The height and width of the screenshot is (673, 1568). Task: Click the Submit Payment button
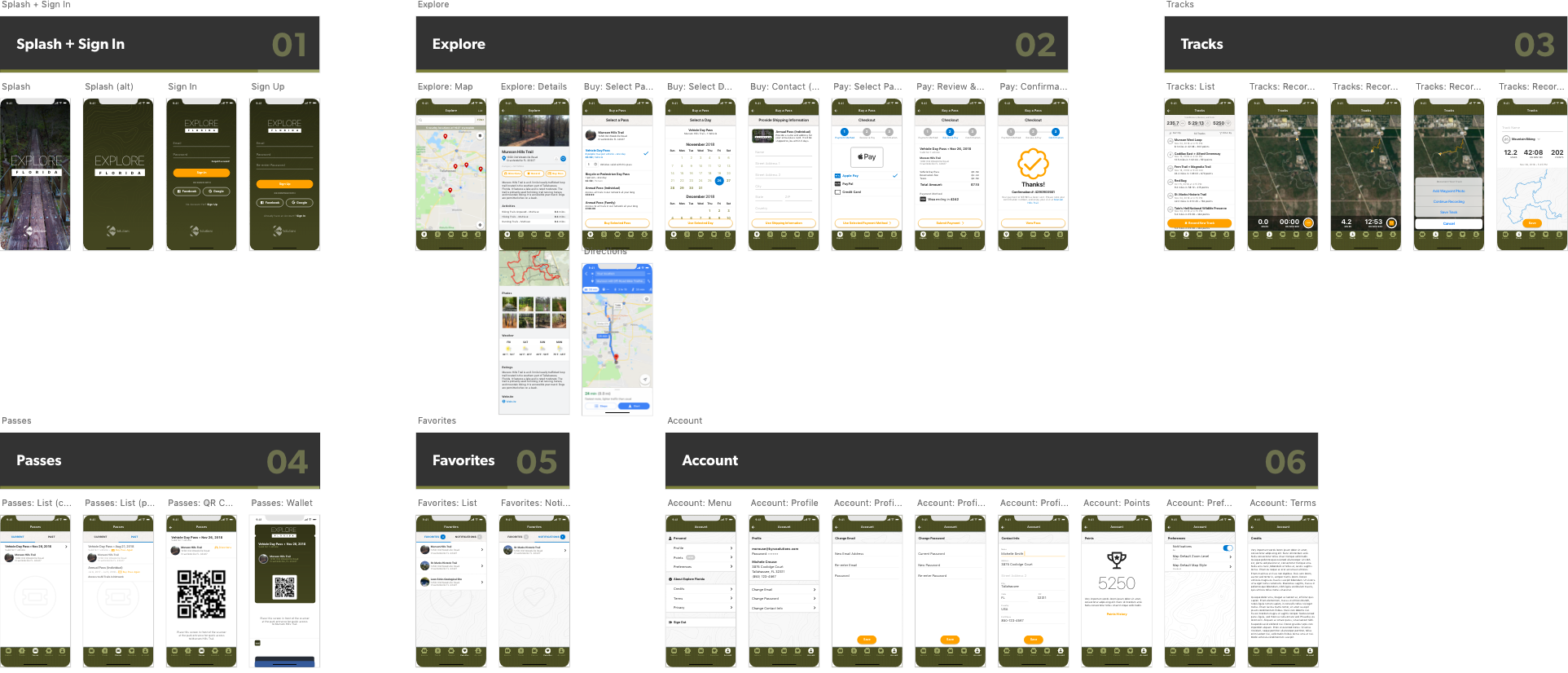tap(950, 222)
